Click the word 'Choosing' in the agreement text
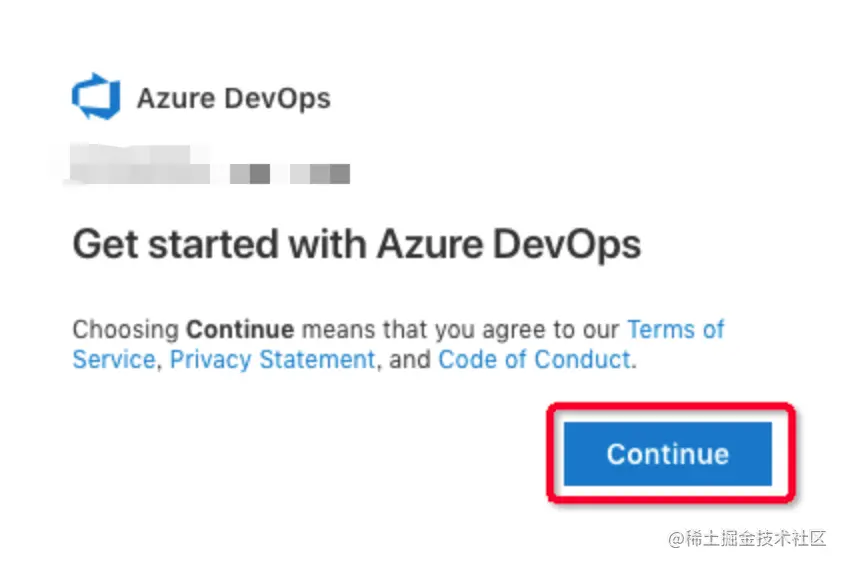This screenshot has width=844, height=566. (126, 329)
